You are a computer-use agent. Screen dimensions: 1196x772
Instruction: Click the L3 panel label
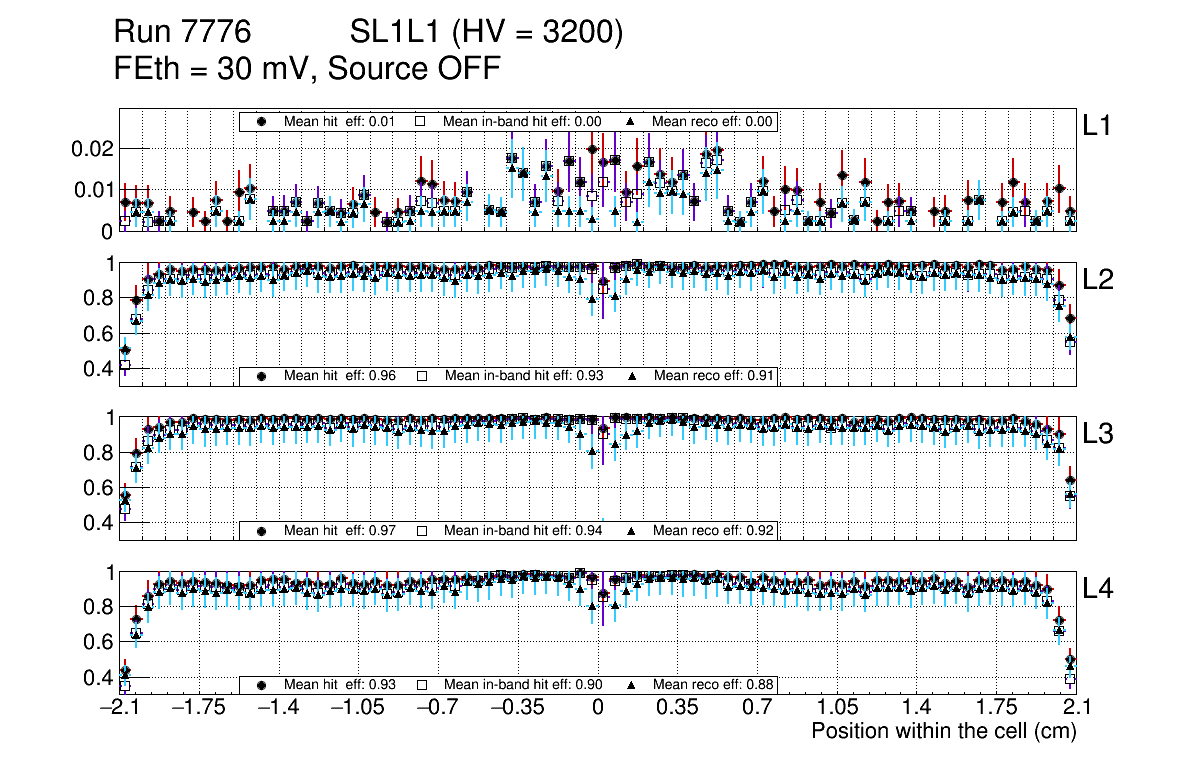coord(1097,434)
